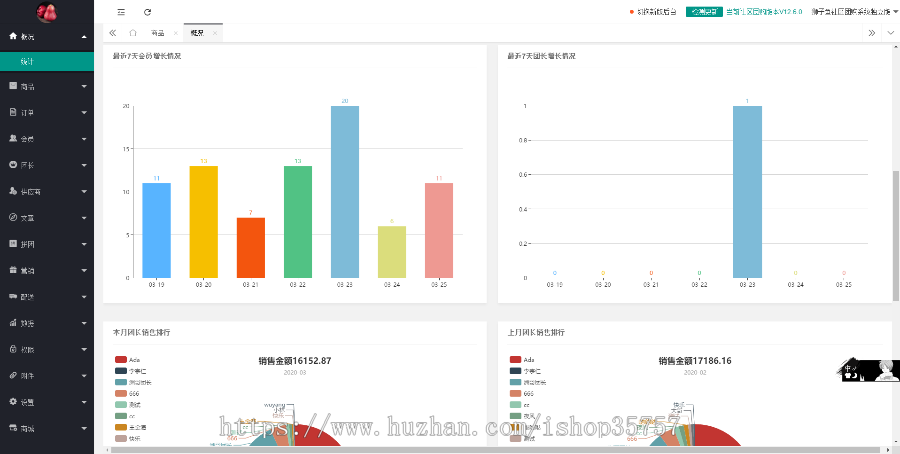Click the 商品 sidebar menu icon

click(x=13, y=86)
